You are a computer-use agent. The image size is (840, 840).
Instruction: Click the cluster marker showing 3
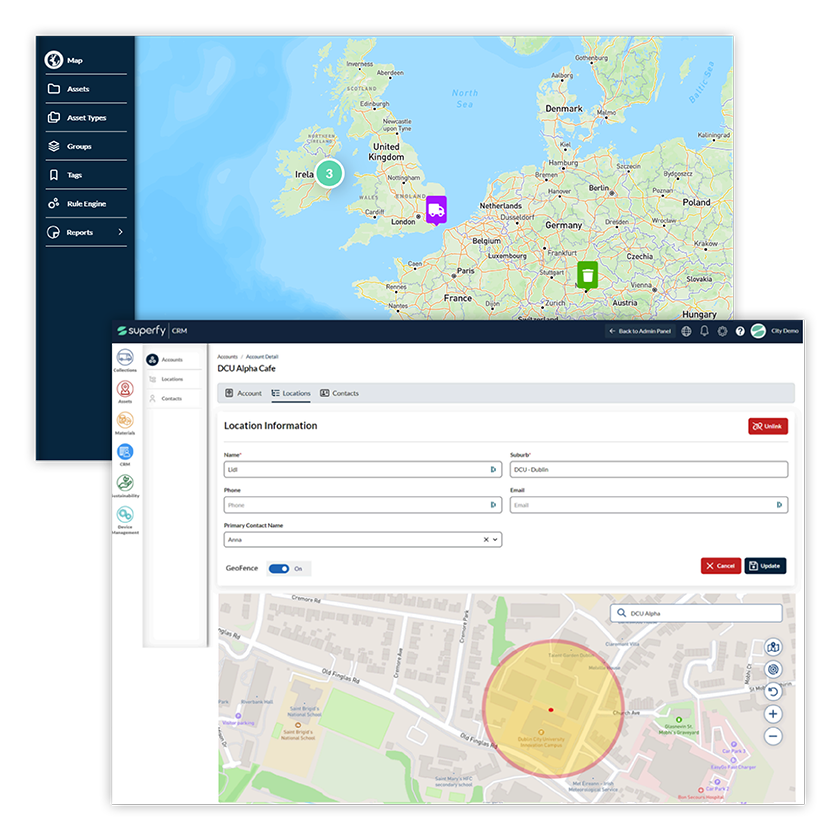click(x=329, y=173)
